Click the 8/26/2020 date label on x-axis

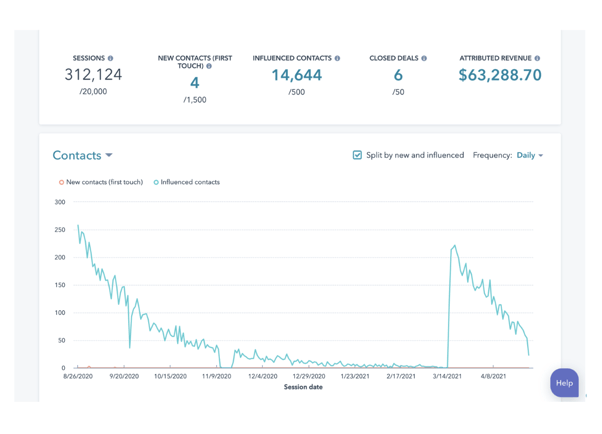(78, 376)
